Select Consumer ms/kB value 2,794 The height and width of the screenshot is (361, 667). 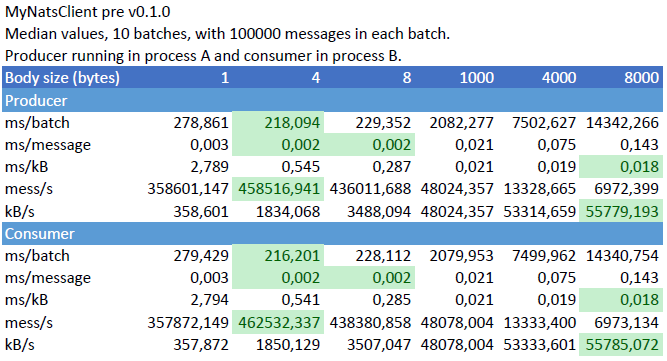210,300
